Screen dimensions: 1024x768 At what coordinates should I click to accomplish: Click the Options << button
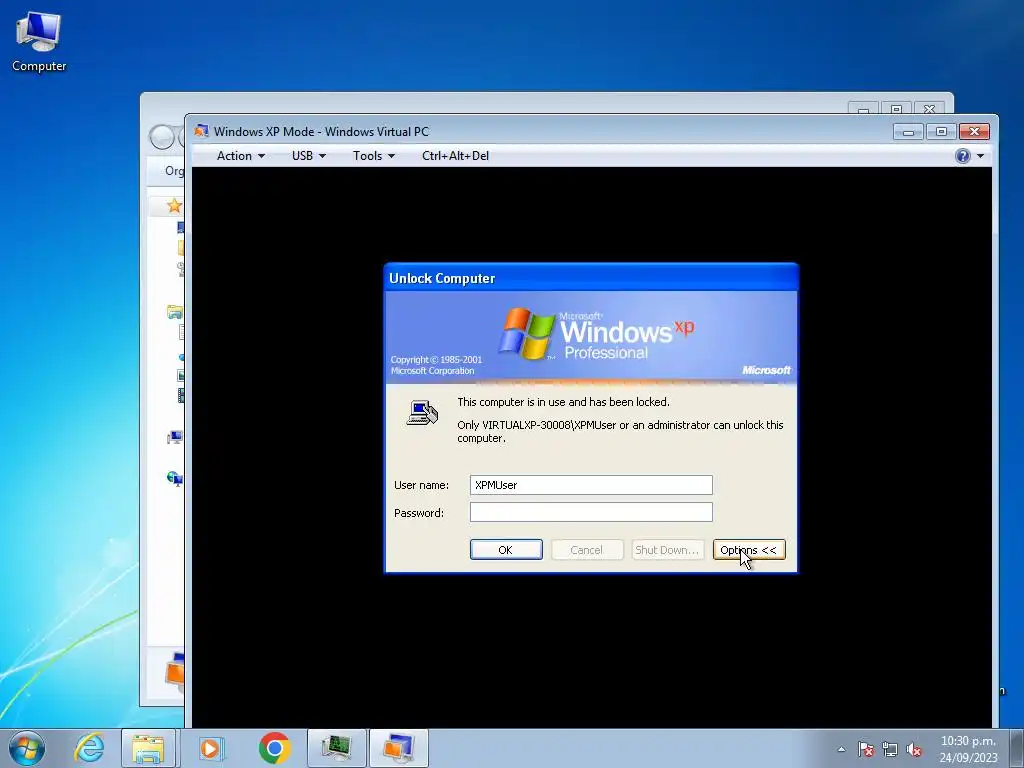pyautogui.click(x=748, y=550)
